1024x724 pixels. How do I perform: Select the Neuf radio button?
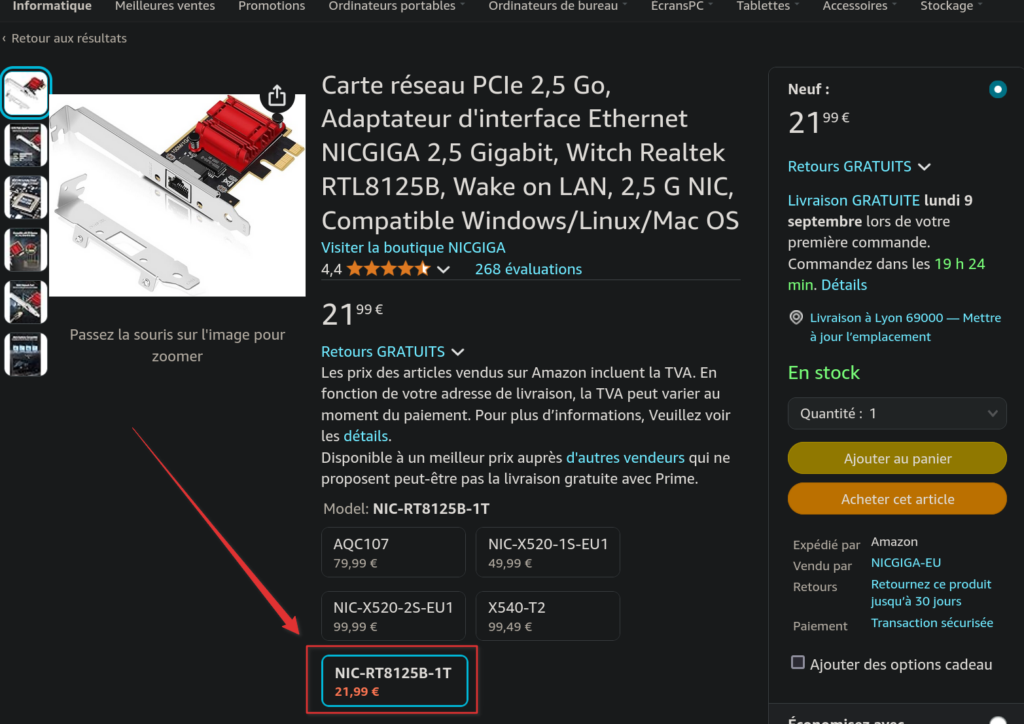tap(997, 90)
